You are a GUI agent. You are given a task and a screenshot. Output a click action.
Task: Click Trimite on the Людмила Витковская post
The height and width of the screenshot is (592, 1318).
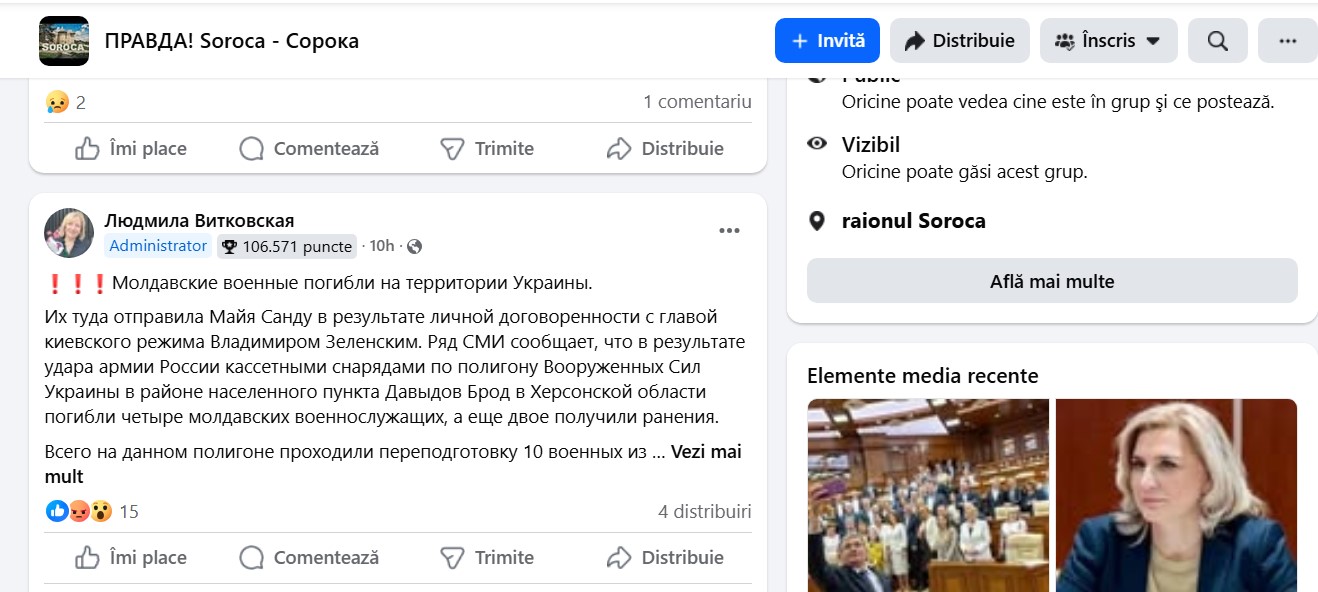pos(487,557)
